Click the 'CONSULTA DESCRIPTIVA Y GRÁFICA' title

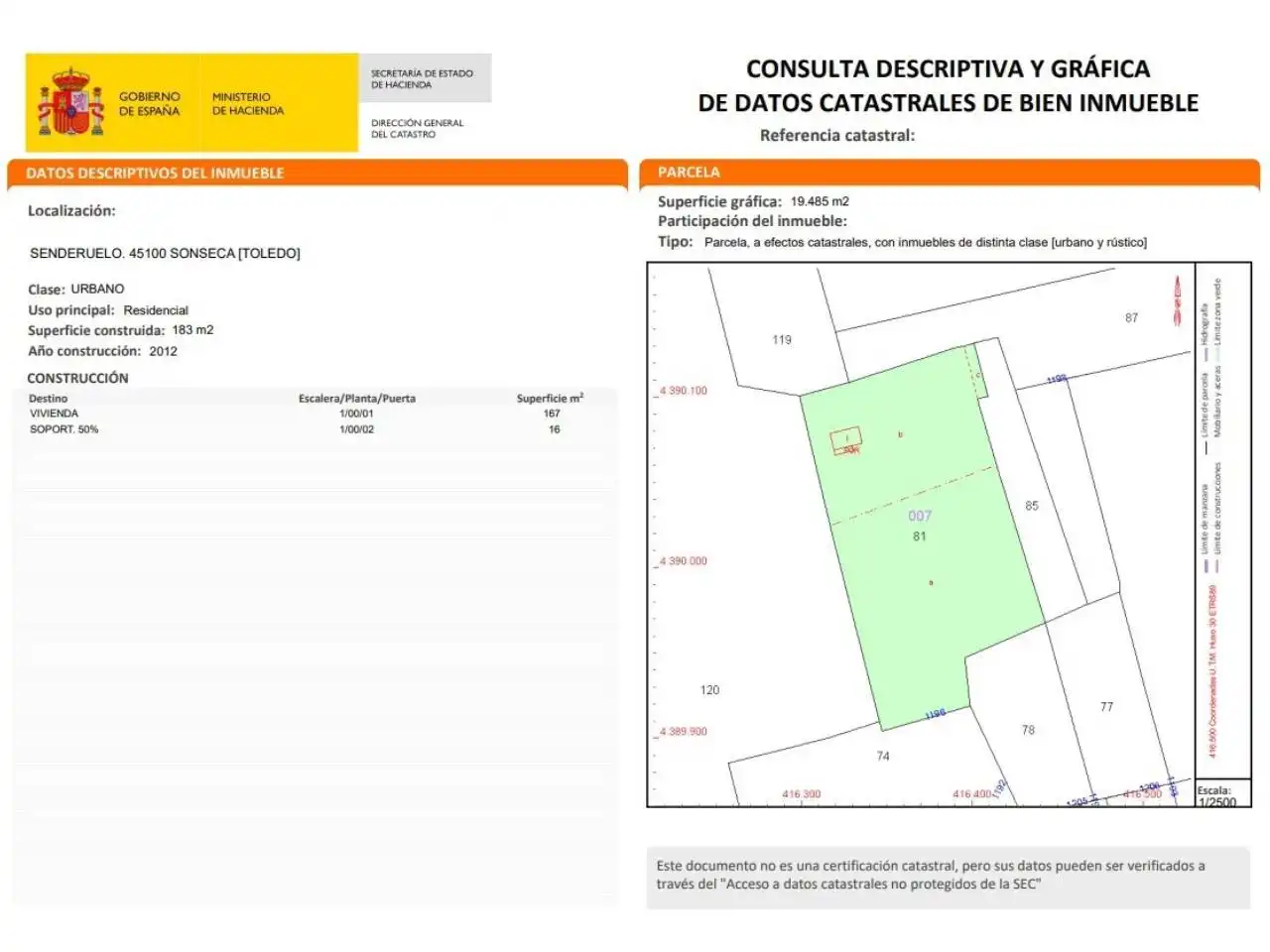pos(948,69)
